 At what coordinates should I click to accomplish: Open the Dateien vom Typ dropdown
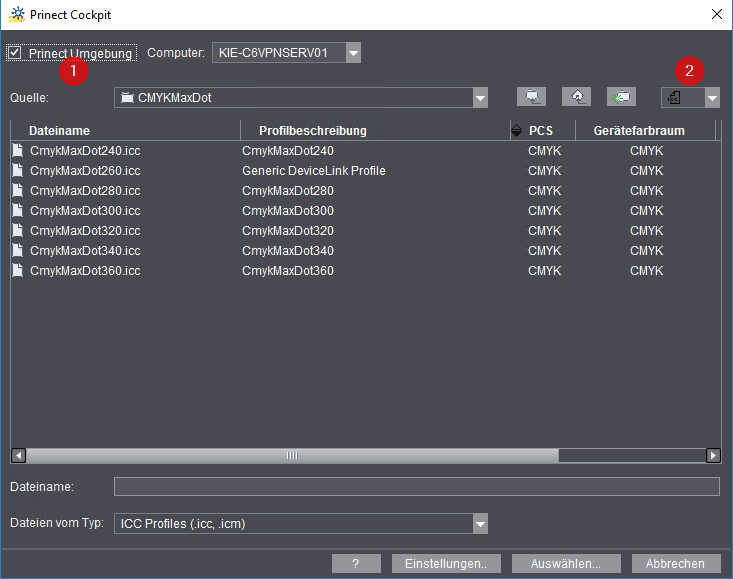[x=480, y=523]
